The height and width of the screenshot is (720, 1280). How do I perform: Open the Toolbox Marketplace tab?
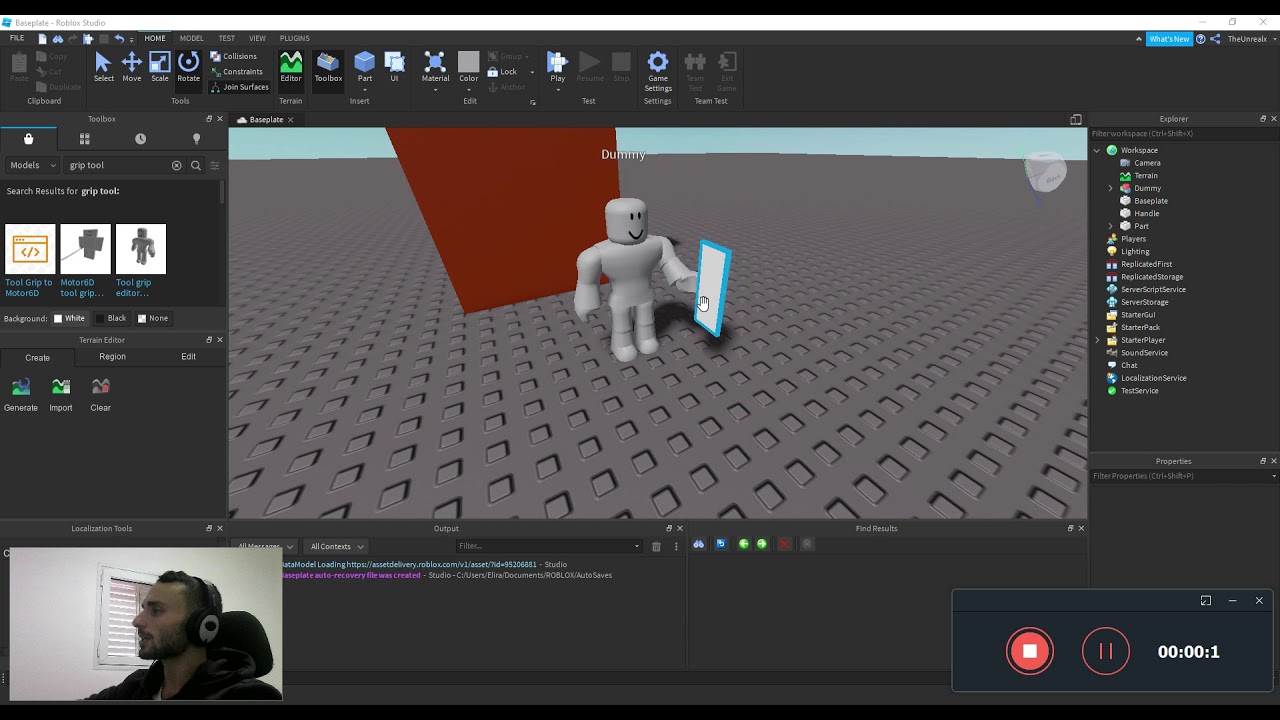coord(28,139)
